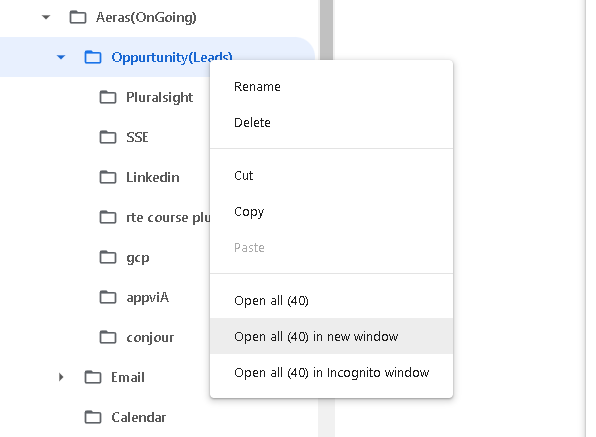596x437 pixels.
Task: Open all 40 in Incognito window
Action: [331, 372]
